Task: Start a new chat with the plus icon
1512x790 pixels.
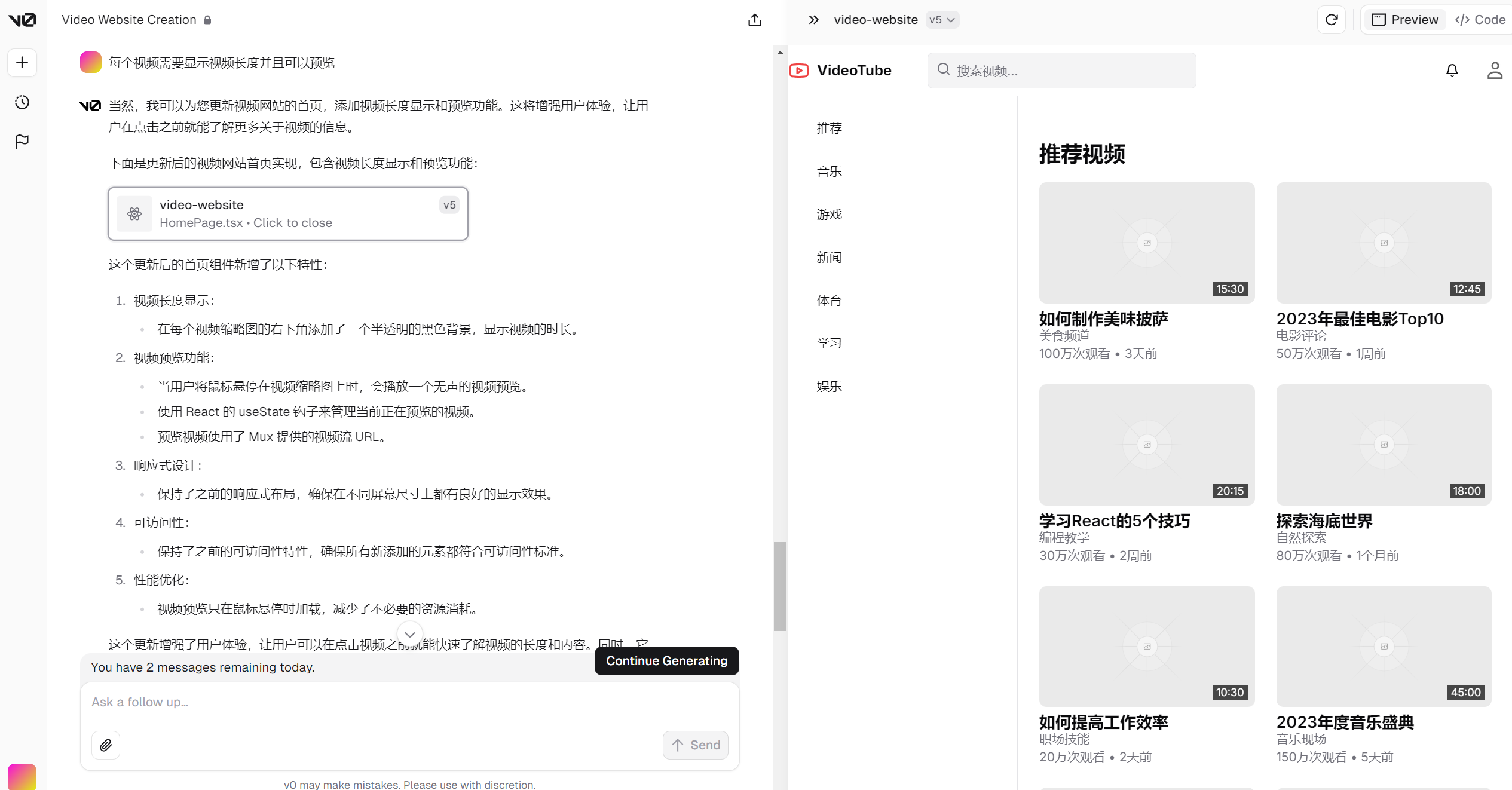Action: coord(22,62)
